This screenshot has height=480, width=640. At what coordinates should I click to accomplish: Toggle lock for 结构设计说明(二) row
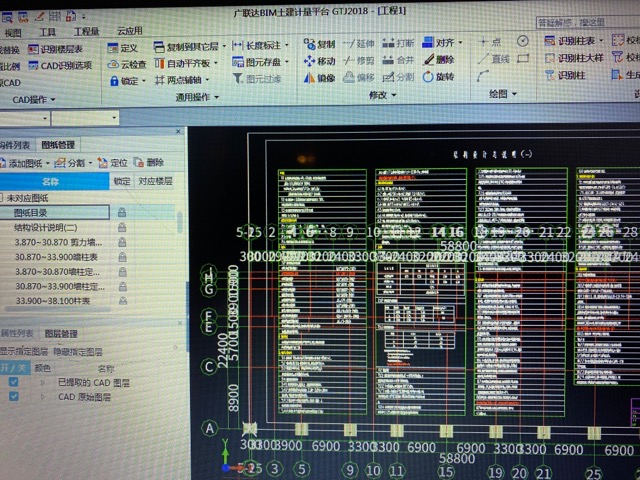tap(122, 227)
